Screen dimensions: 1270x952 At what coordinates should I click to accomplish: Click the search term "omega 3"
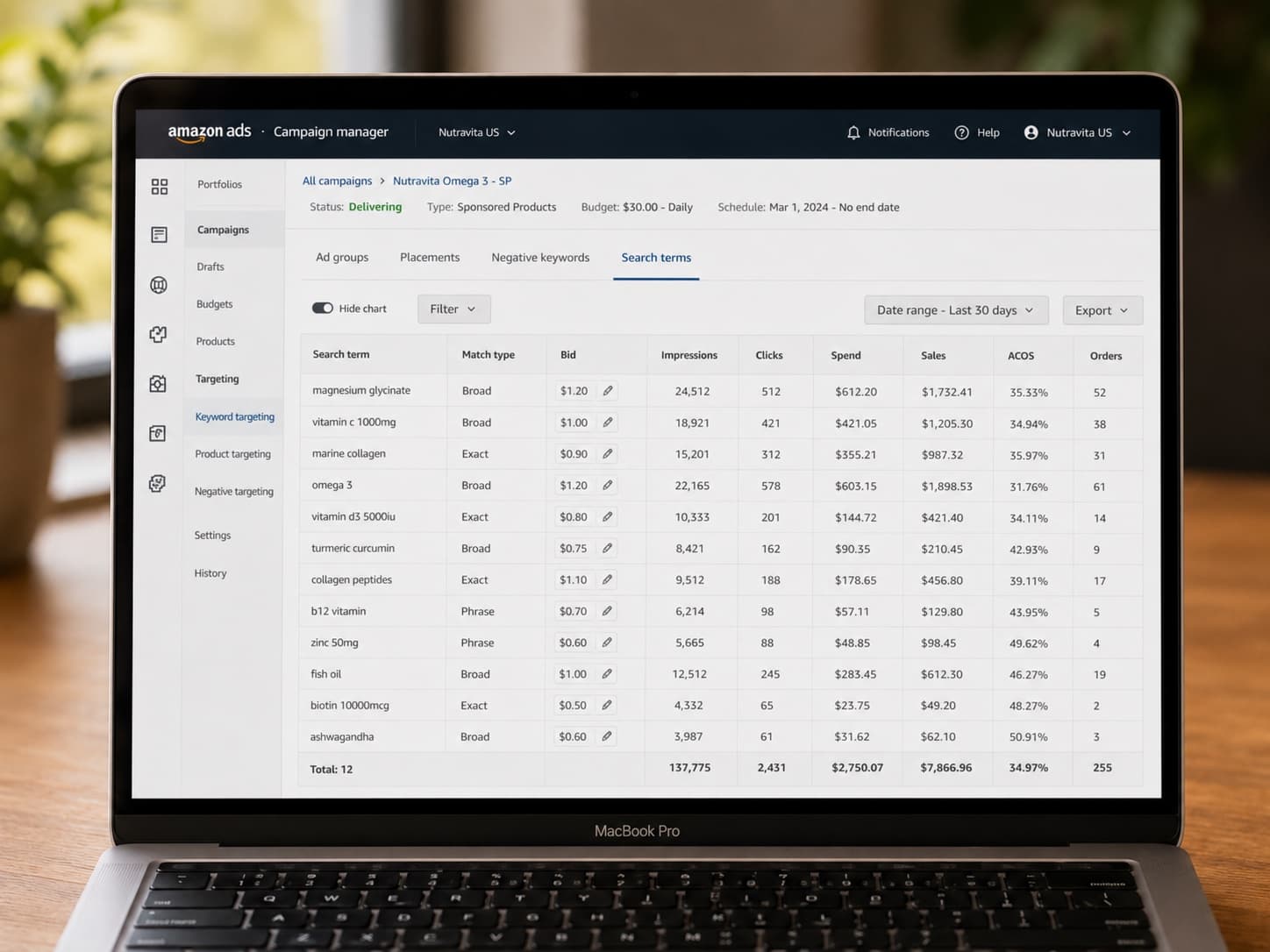tap(332, 486)
